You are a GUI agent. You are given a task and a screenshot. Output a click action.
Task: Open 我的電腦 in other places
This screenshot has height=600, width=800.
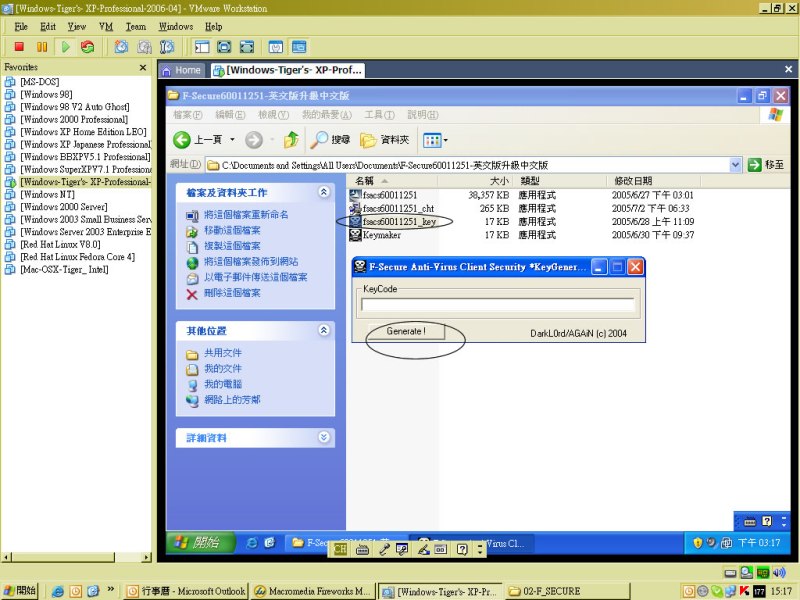223,384
